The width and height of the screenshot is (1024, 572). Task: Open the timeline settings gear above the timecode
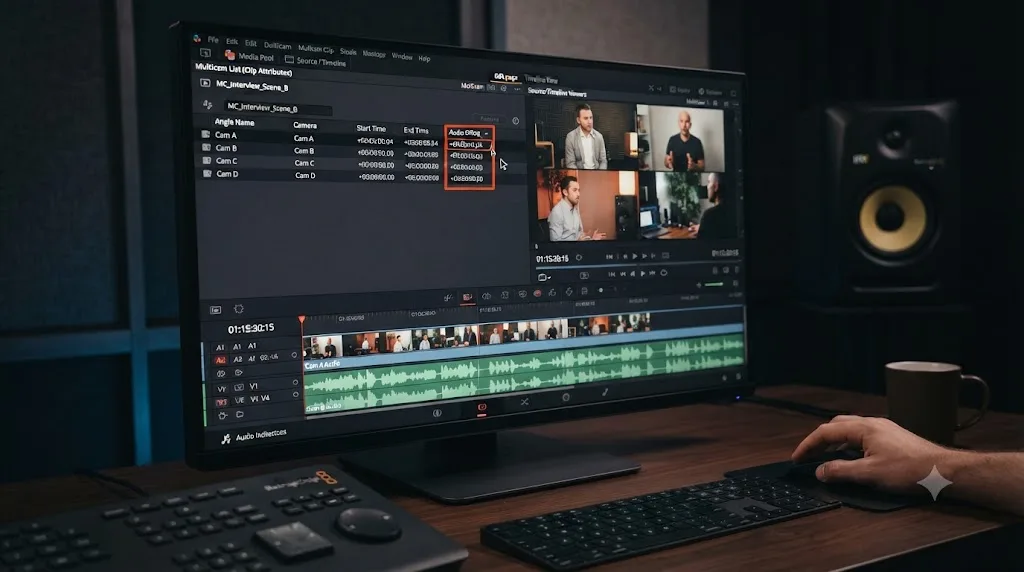pyautogui.click(x=238, y=309)
